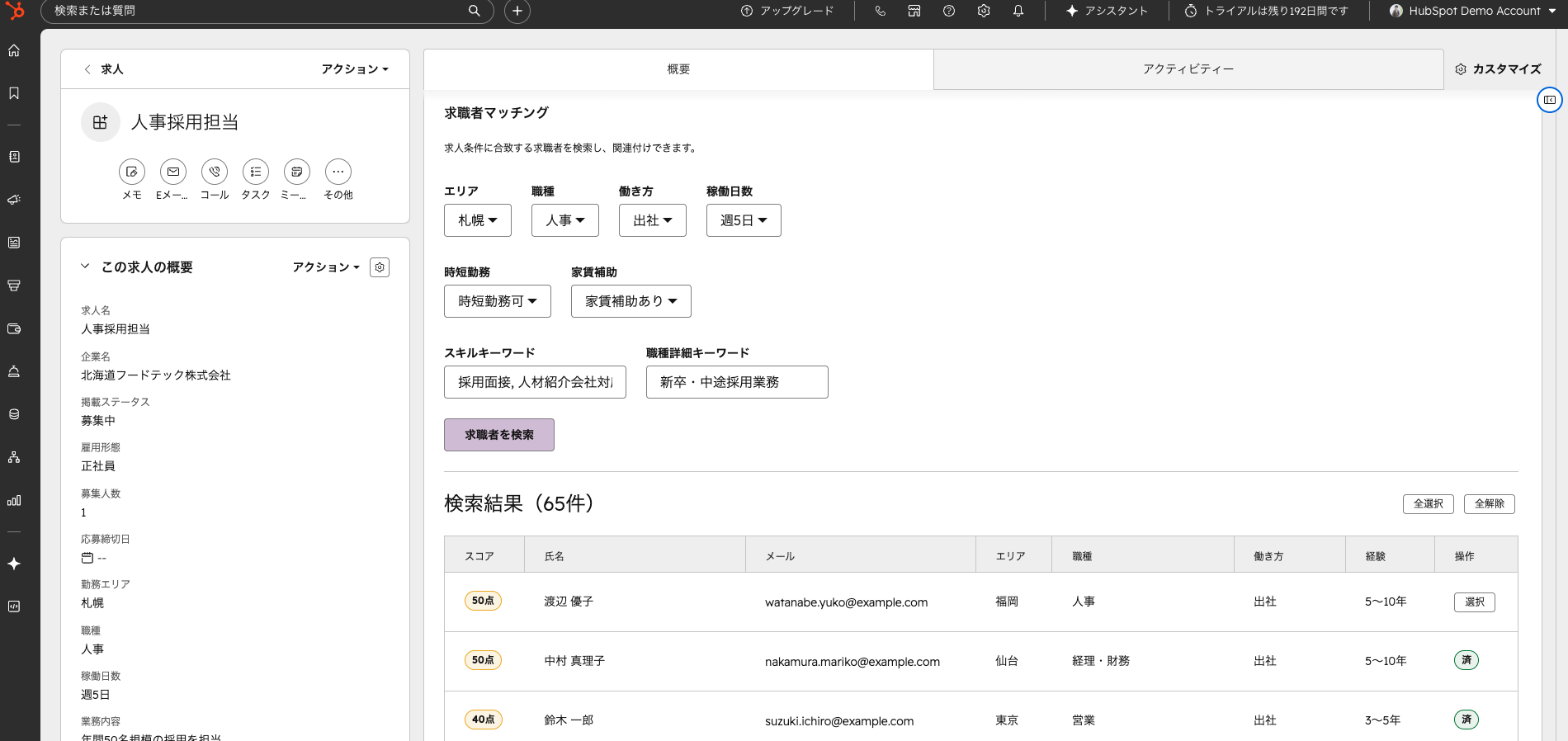Open HubSpot Demo Account menu
1568x741 pixels.
1473,11
